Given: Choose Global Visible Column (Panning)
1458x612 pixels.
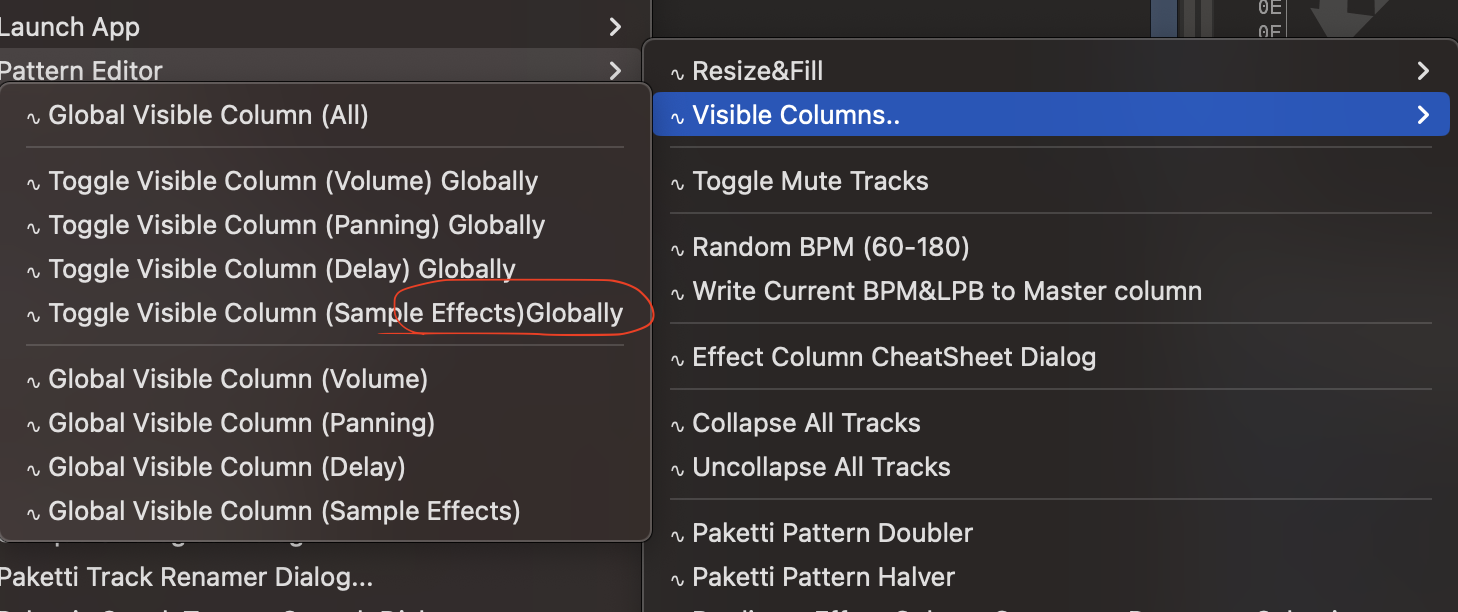Looking at the screenshot, I should [241, 423].
